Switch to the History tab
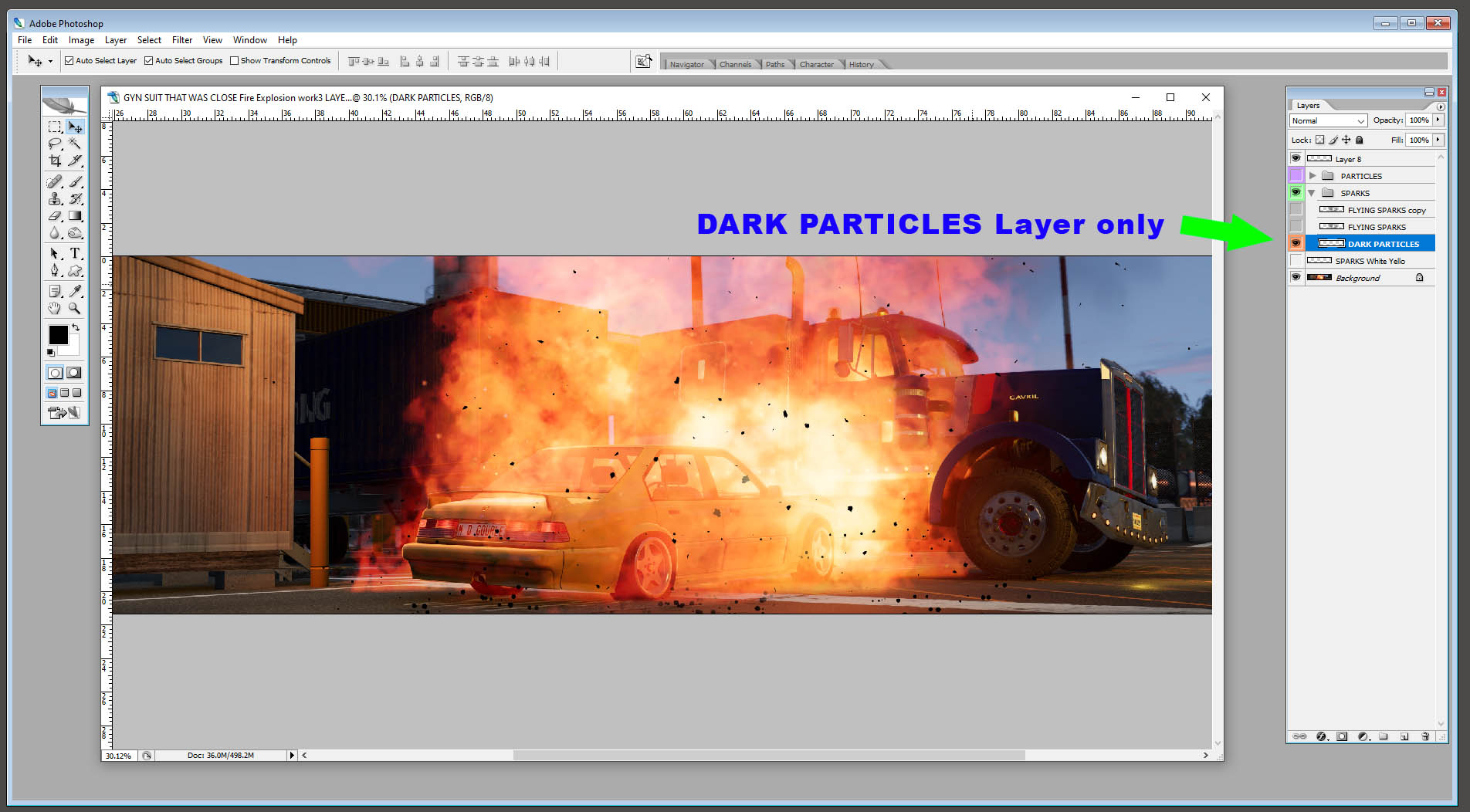 point(862,64)
